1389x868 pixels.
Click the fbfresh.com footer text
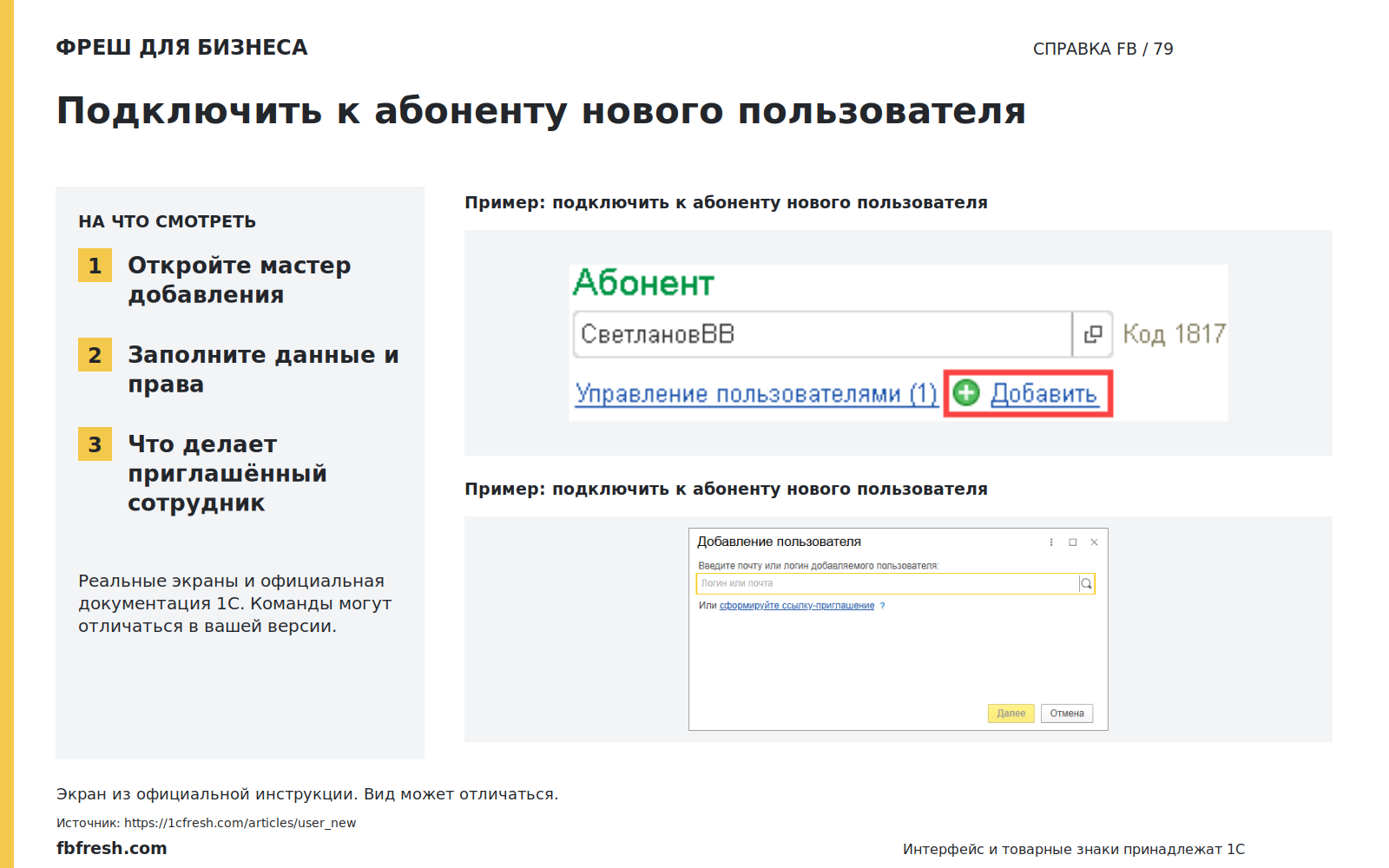pyautogui.click(x=111, y=848)
